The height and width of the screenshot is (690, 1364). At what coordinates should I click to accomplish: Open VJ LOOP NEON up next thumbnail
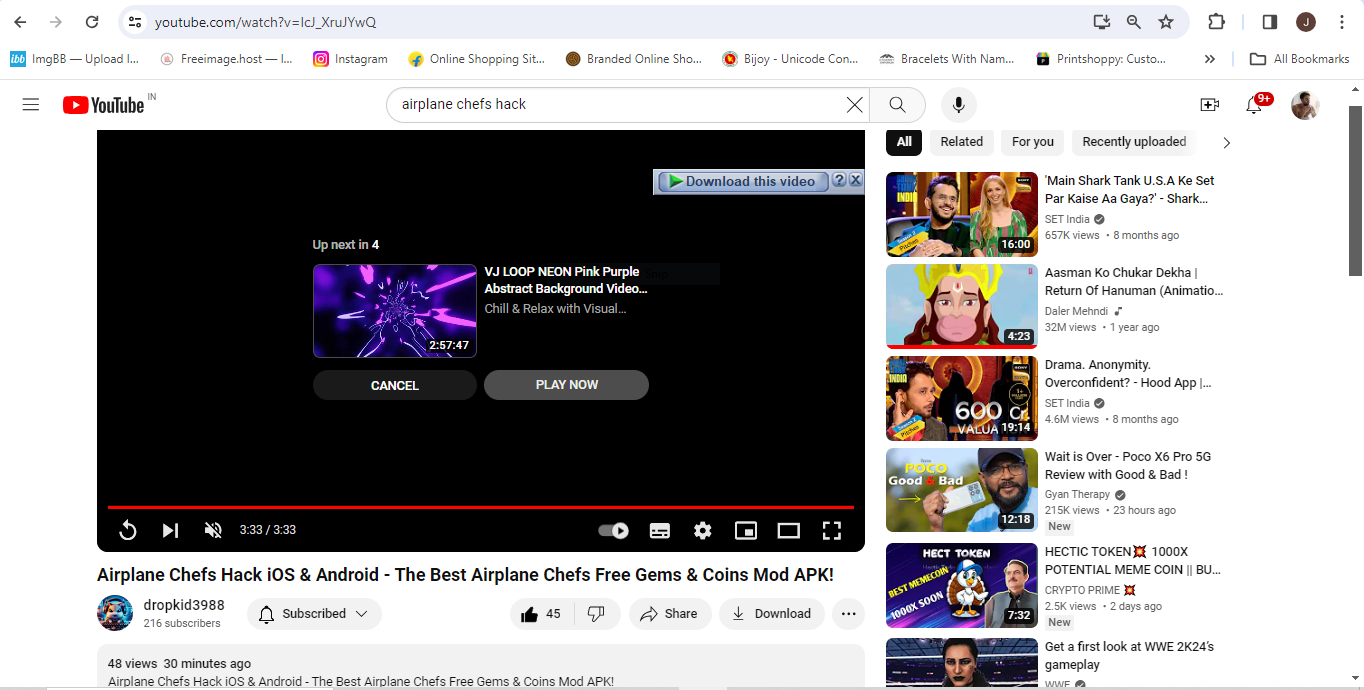395,311
